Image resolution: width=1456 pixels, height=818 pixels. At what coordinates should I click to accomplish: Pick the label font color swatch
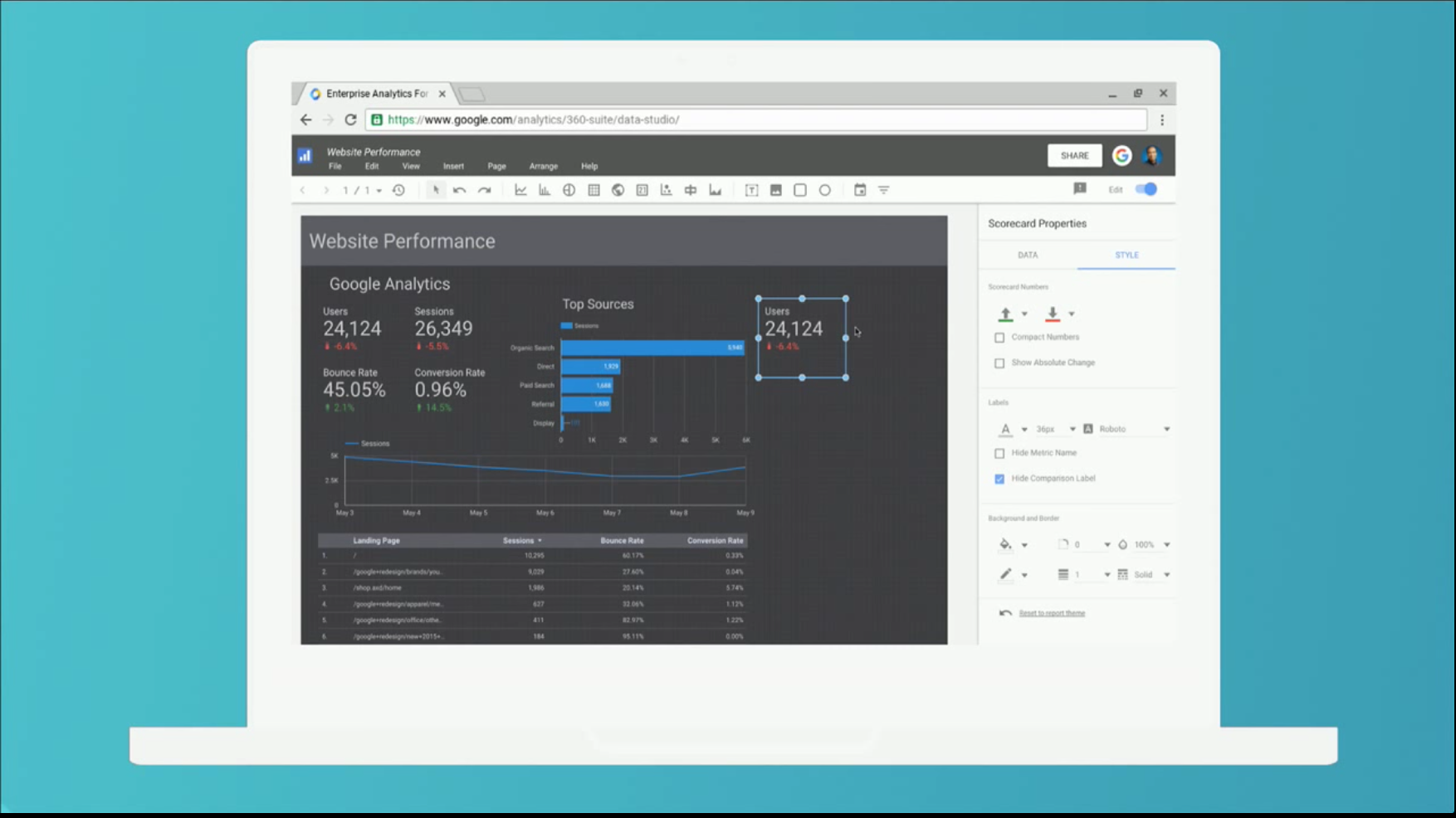click(1005, 429)
